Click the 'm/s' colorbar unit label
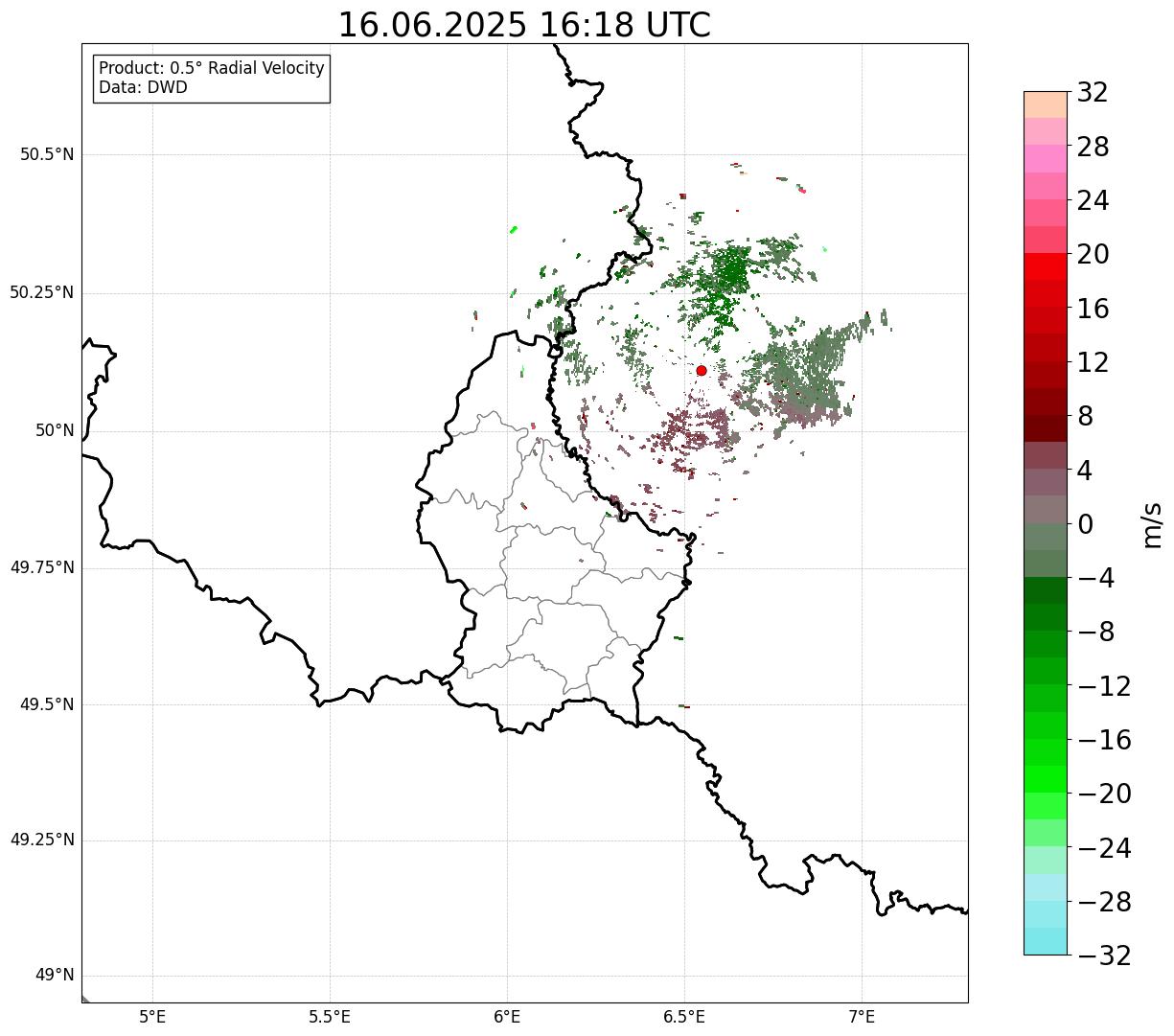 pos(1152,524)
